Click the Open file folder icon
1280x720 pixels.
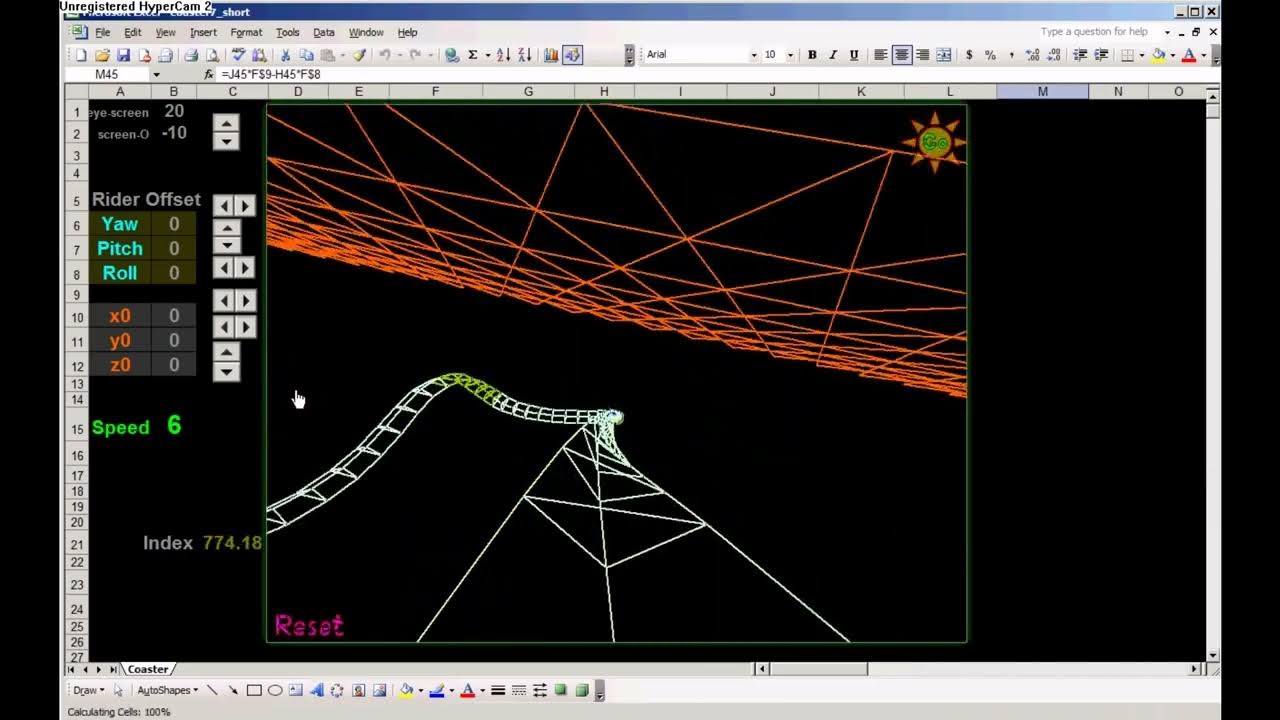102,55
